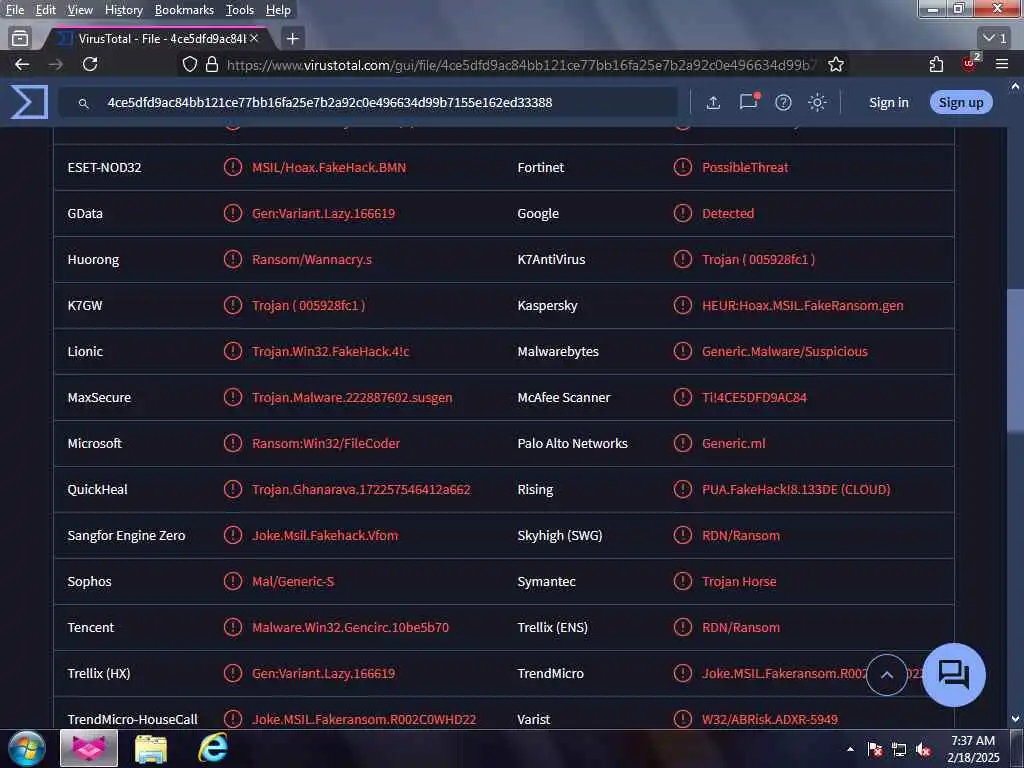The image size is (1024, 768).
Task: Click the uBlock Origin extension icon
Action: [x=969, y=63]
